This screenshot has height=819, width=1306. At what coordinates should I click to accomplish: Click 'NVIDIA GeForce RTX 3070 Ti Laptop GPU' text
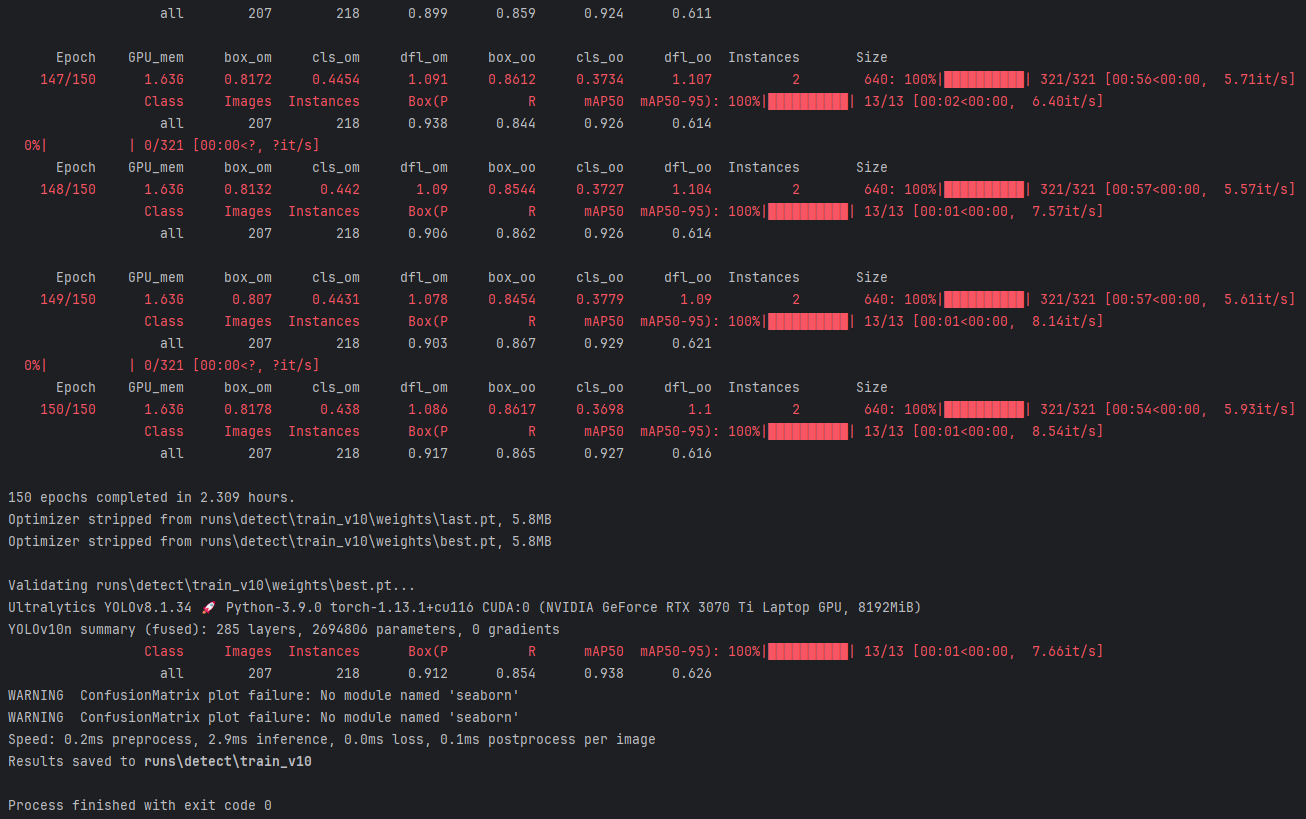[x=696, y=607]
